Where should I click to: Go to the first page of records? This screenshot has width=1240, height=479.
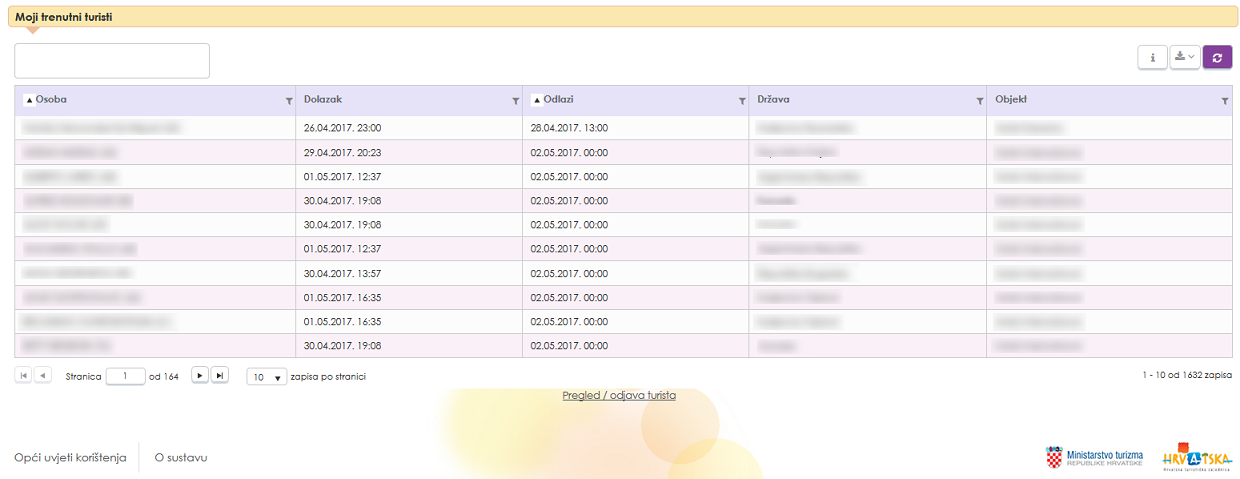pyautogui.click(x=23, y=375)
